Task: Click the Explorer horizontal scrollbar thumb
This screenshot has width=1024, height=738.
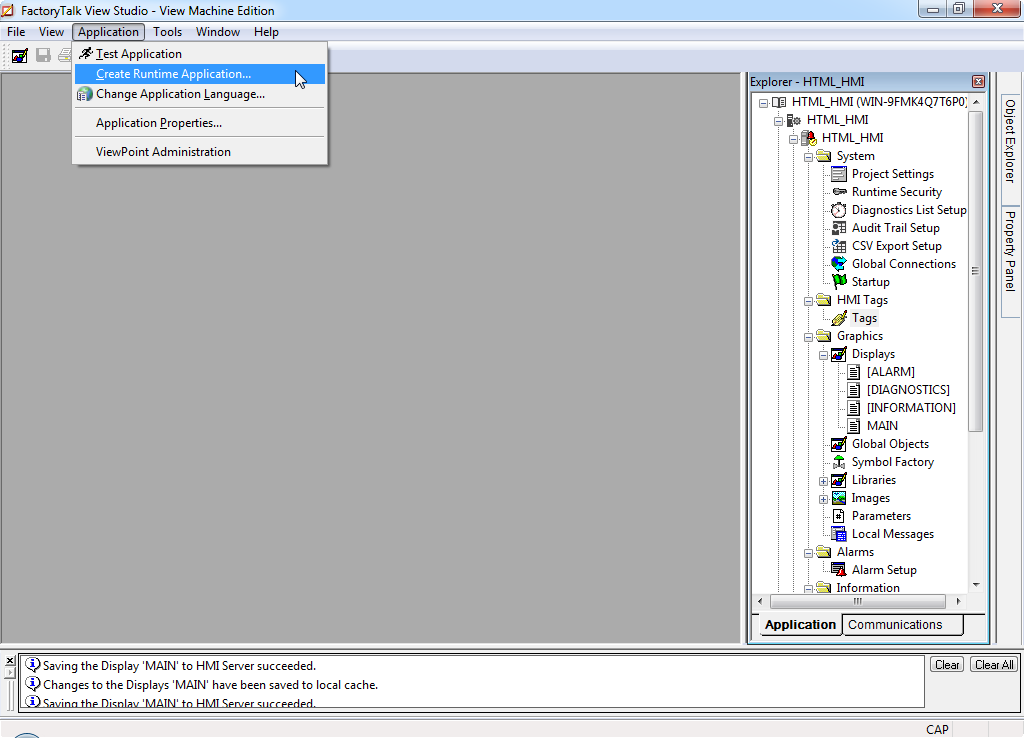Action: click(857, 601)
